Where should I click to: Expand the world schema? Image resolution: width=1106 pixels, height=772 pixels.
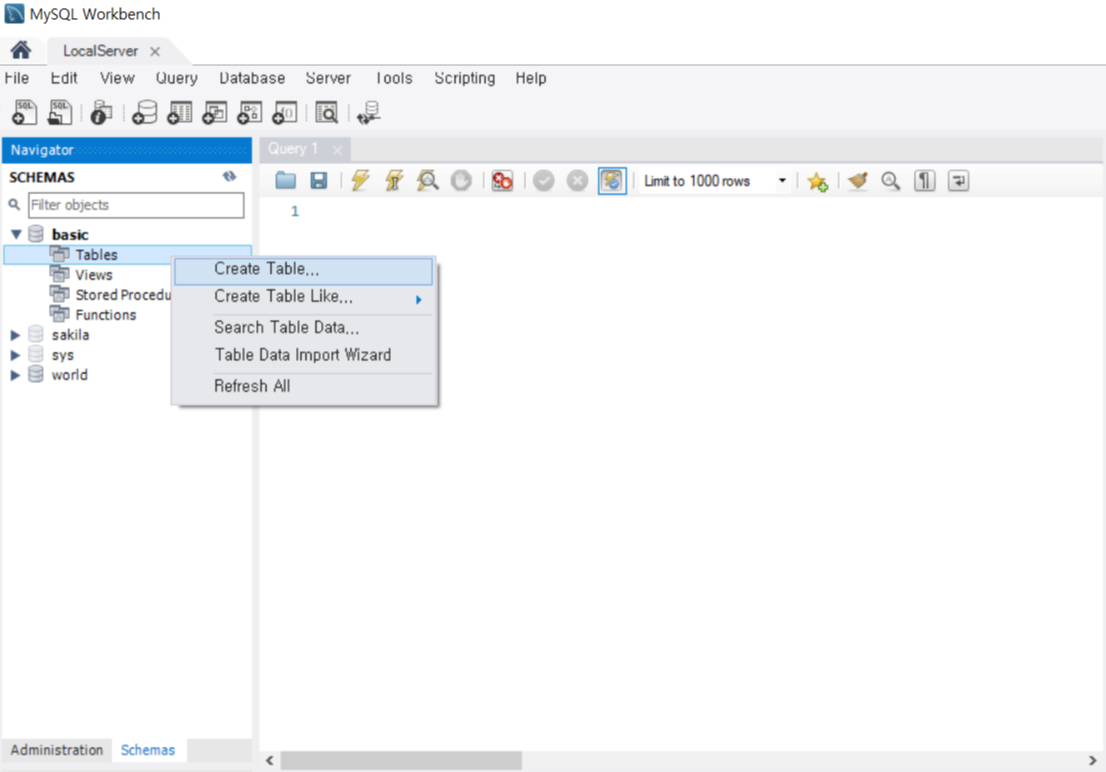(15, 375)
